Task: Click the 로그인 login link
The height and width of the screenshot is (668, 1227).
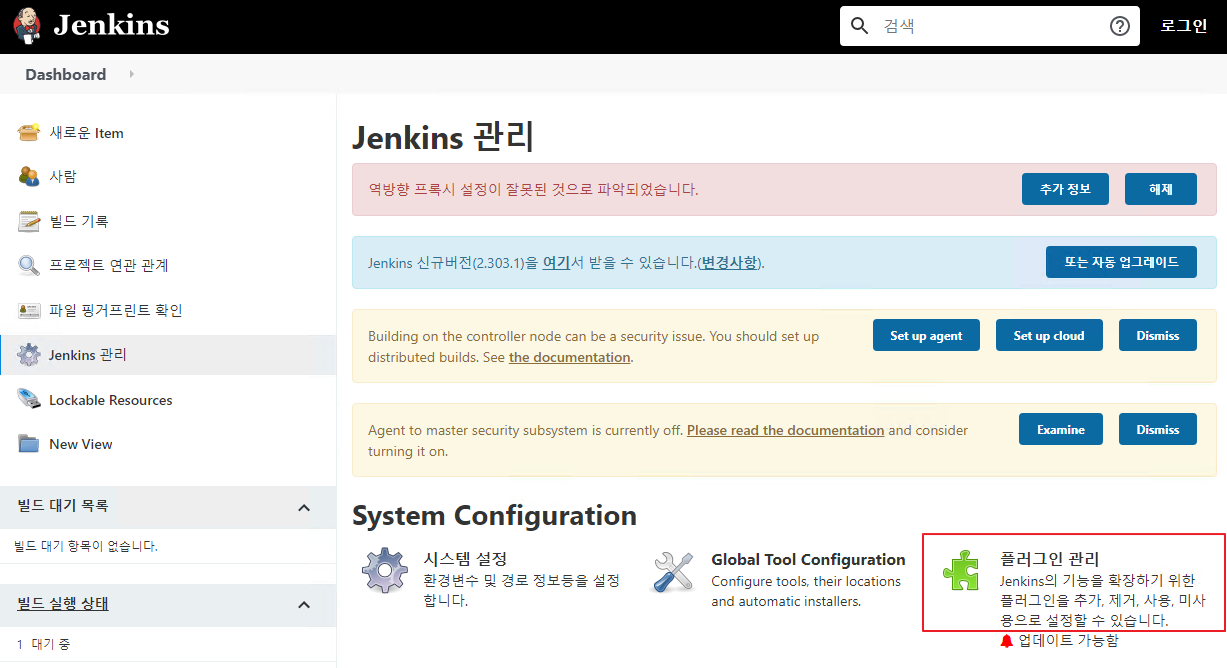Action: pyautogui.click(x=1184, y=26)
